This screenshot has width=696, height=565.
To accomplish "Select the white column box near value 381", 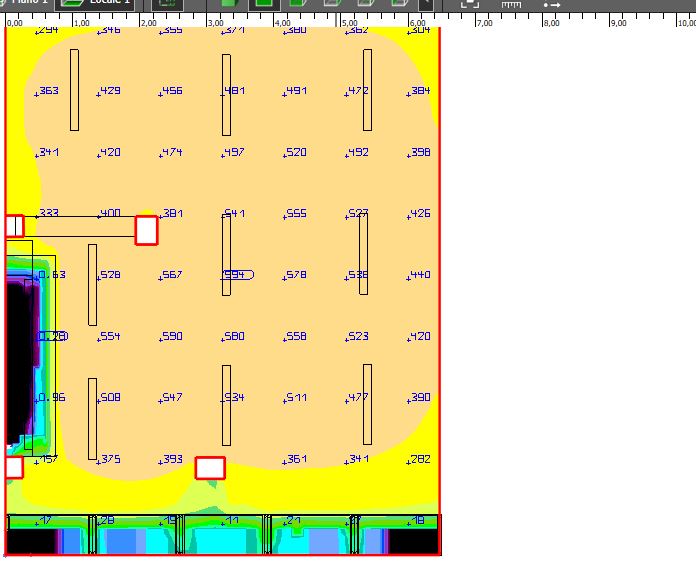I will [x=146, y=230].
